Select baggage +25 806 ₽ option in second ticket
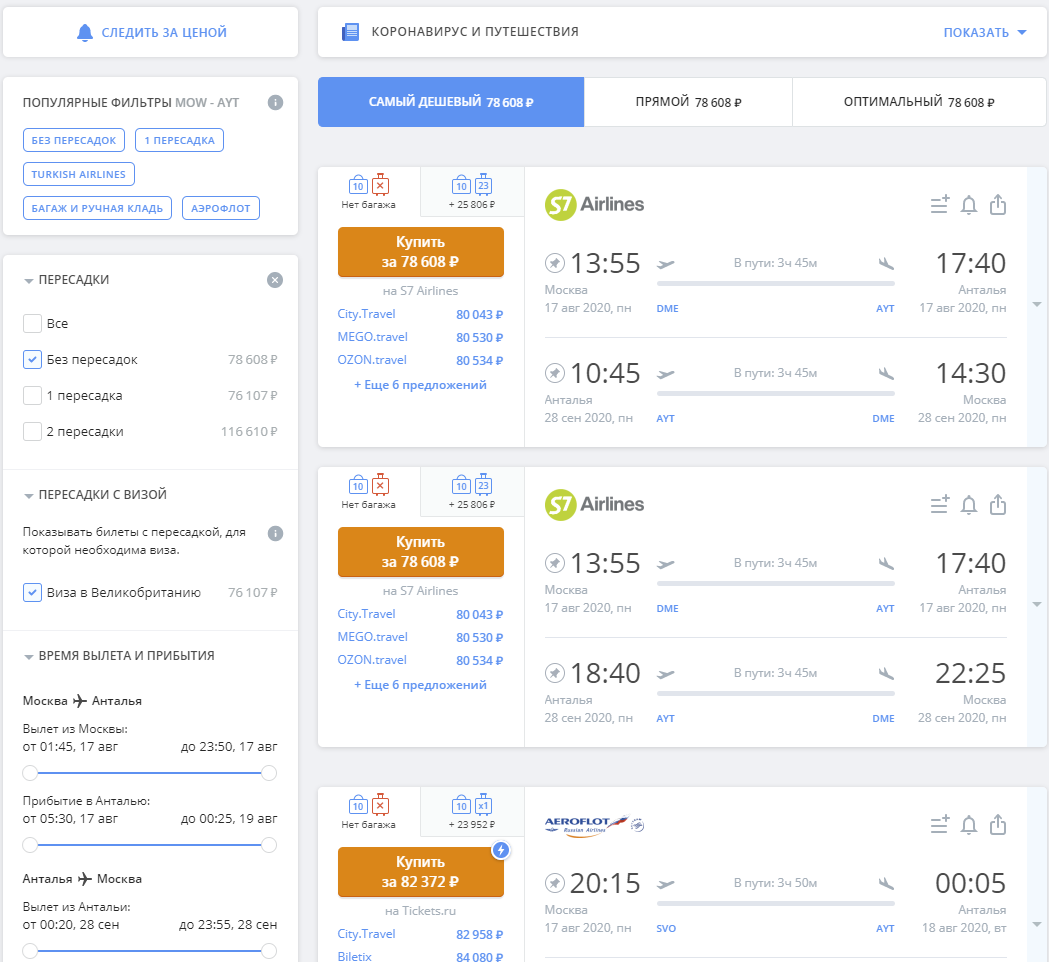 coord(472,492)
